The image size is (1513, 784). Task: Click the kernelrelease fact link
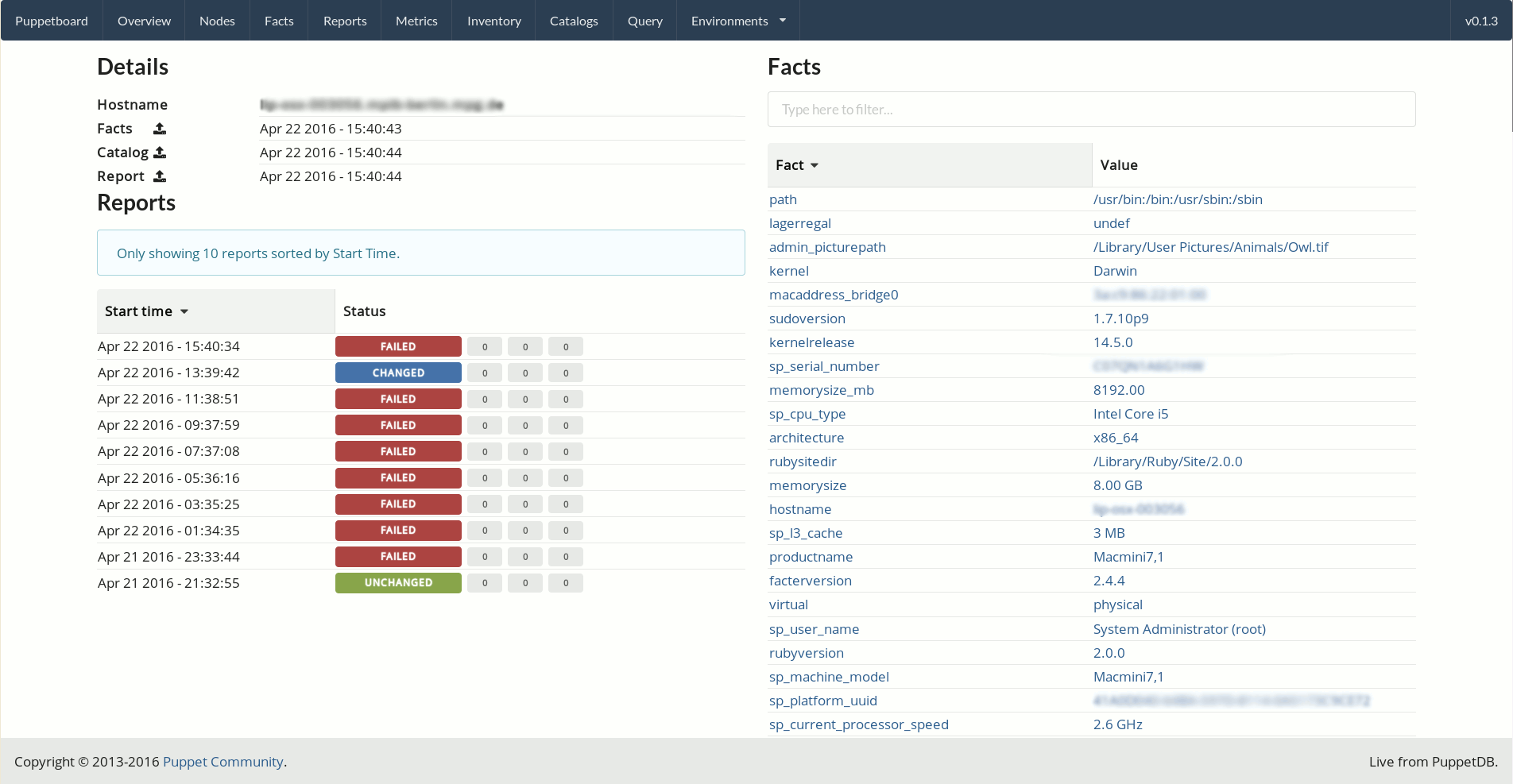tap(811, 342)
